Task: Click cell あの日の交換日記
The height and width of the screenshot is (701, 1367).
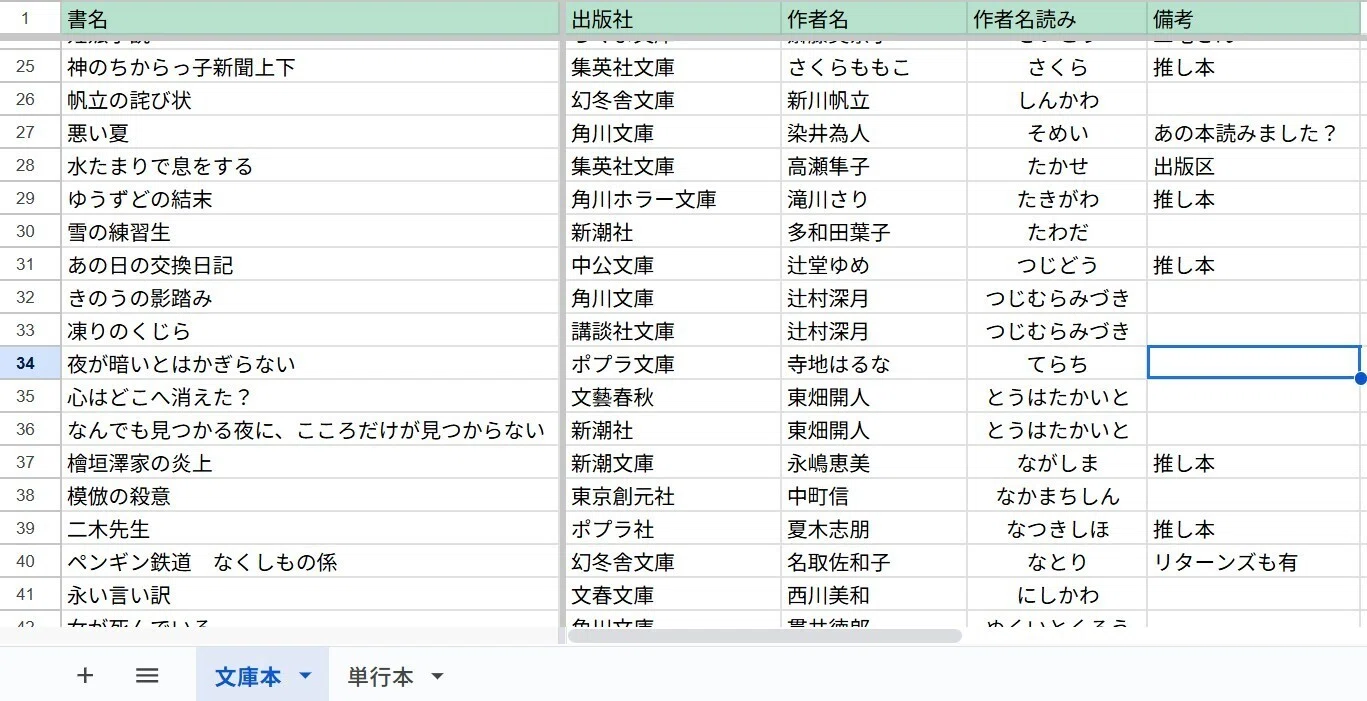Action: [310, 265]
